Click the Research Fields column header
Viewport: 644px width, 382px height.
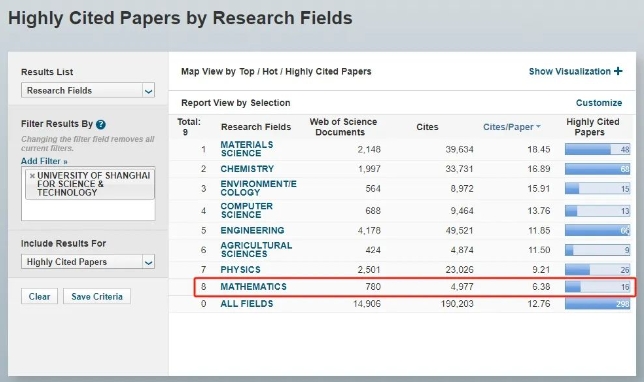coord(256,127)
